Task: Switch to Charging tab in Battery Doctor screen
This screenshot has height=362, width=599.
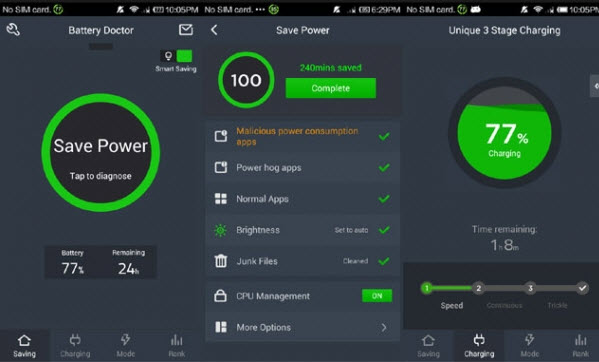Action: pos(75,346)
